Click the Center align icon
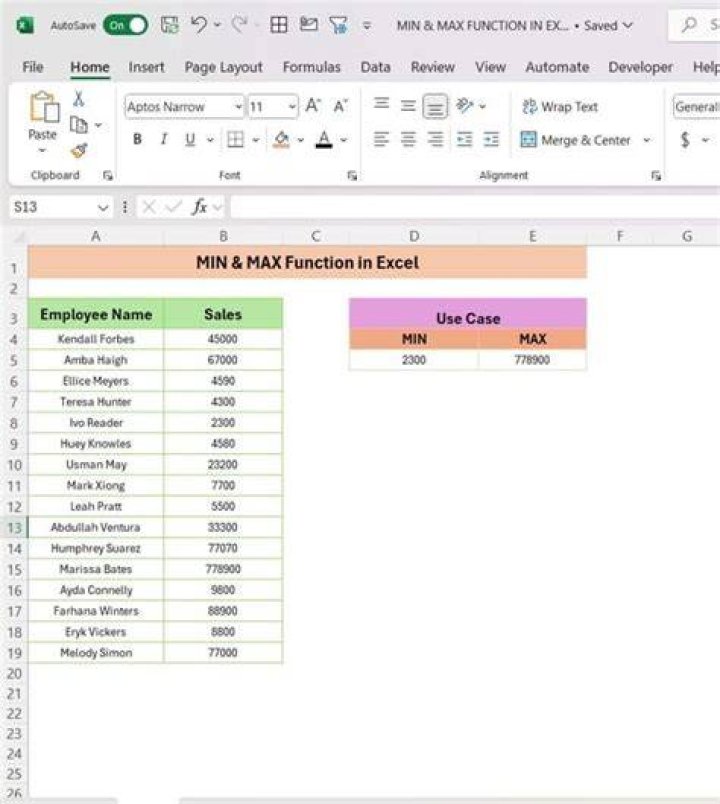 (x=408, y=139)
